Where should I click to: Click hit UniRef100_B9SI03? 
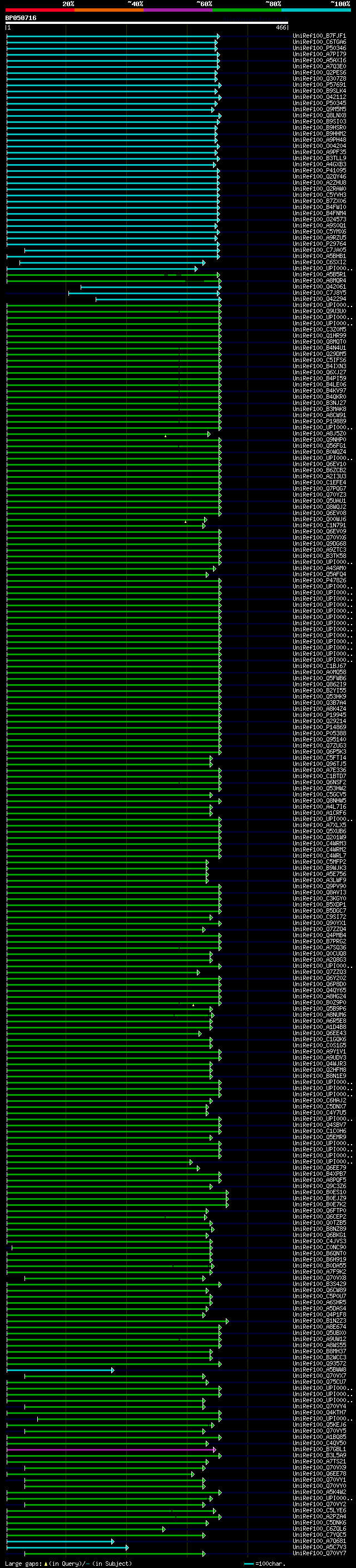[x=319, y=122]
